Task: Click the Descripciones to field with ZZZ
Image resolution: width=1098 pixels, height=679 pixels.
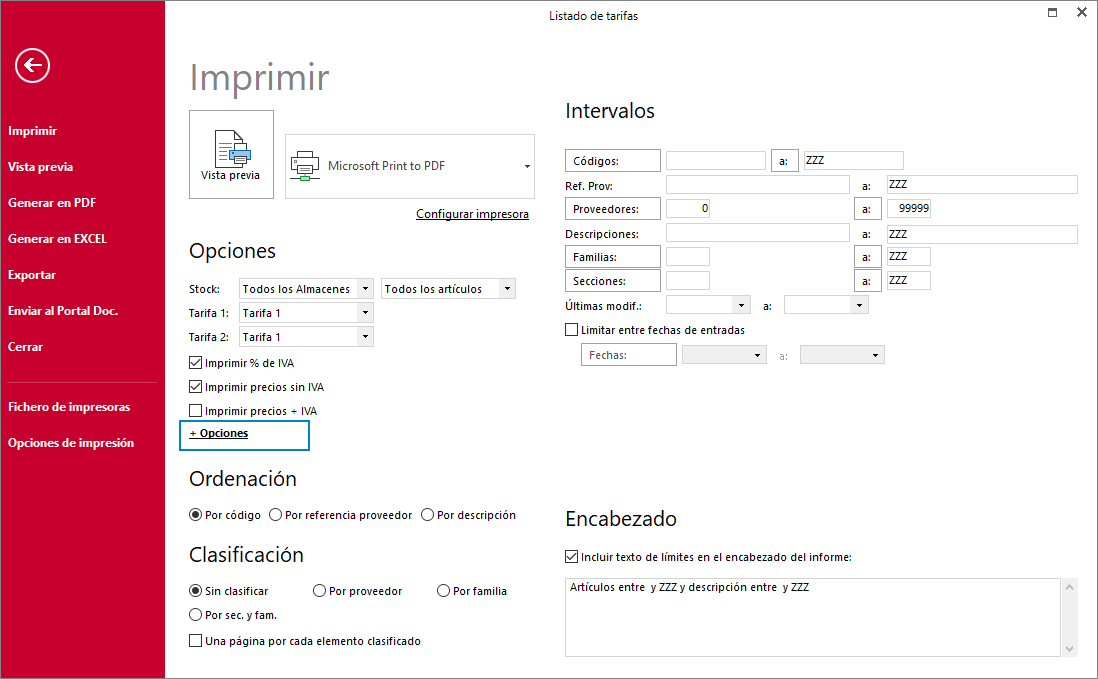Action: (982, 234)
